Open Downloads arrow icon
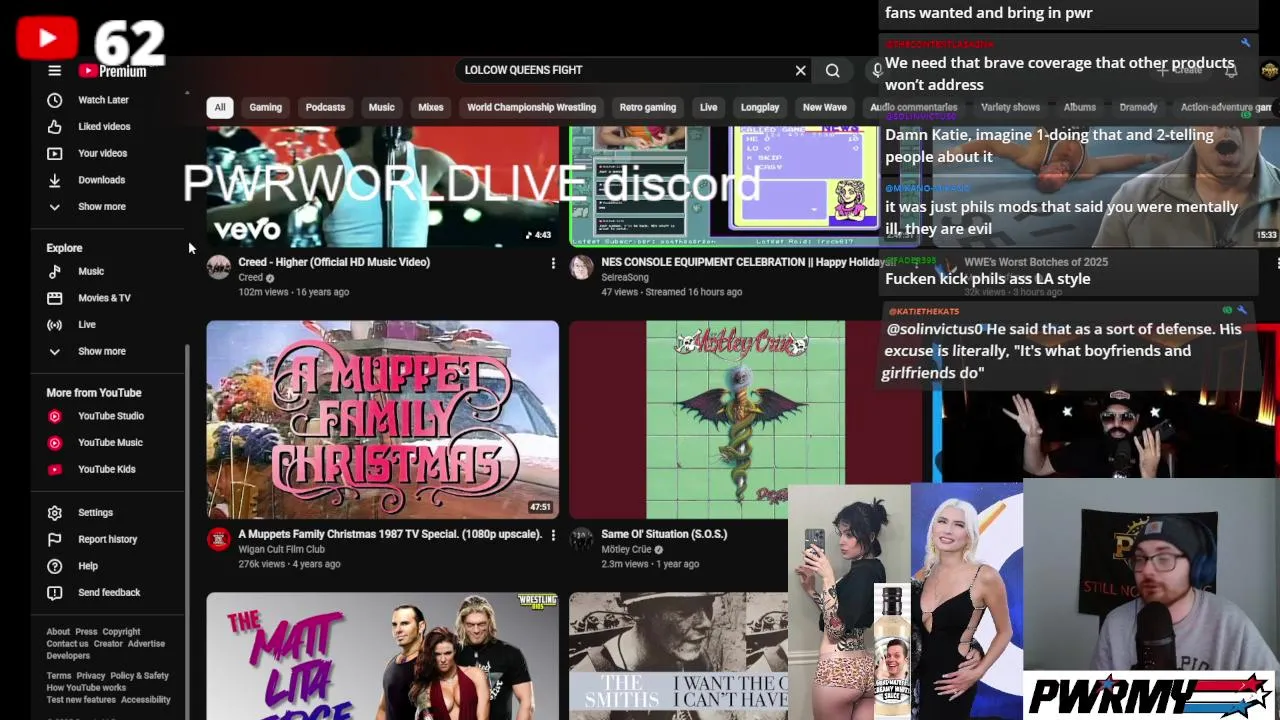The image size is (1280, 720). (55, 180)
